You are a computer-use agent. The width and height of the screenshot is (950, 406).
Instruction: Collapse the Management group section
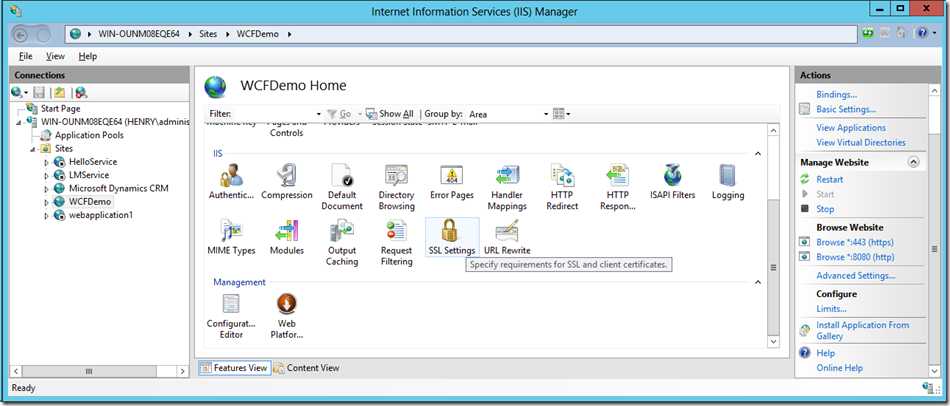(757, 282)
